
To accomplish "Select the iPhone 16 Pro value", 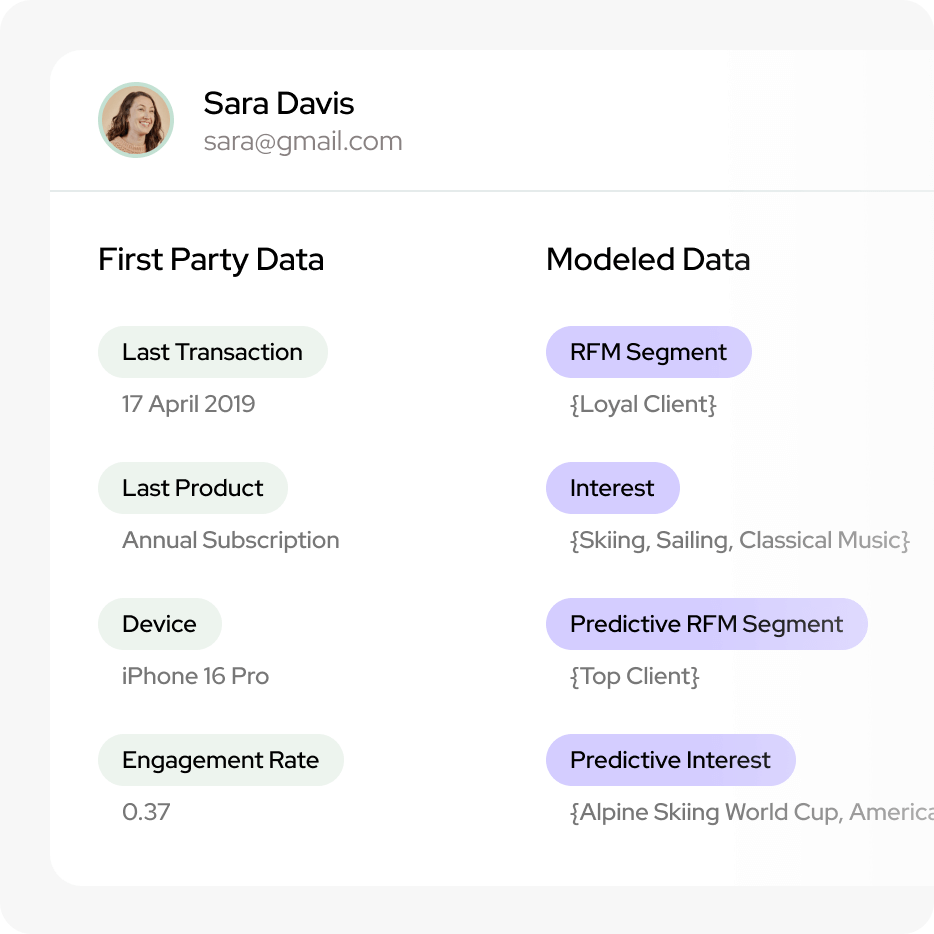I will coord(195,676).
